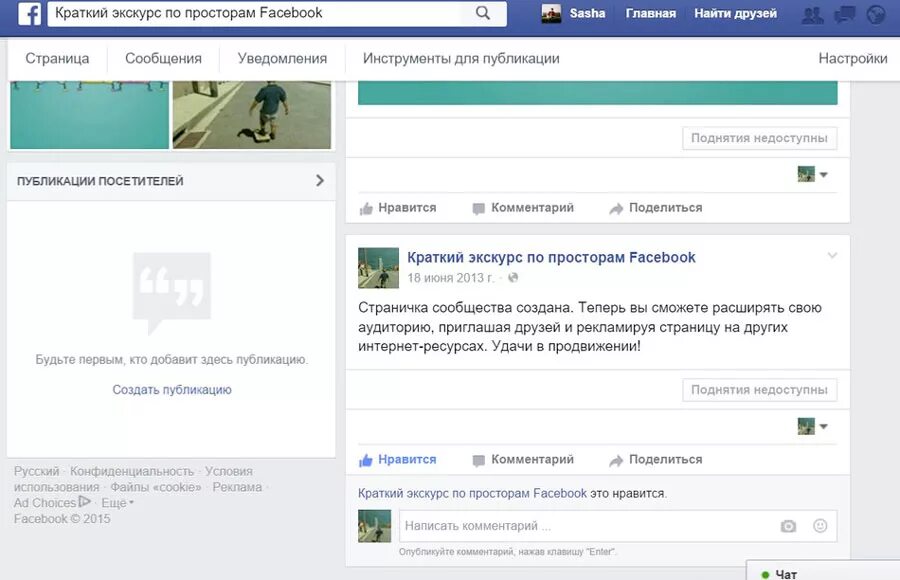
Task: Open the Уведомления tab
Action: (282, 59)
